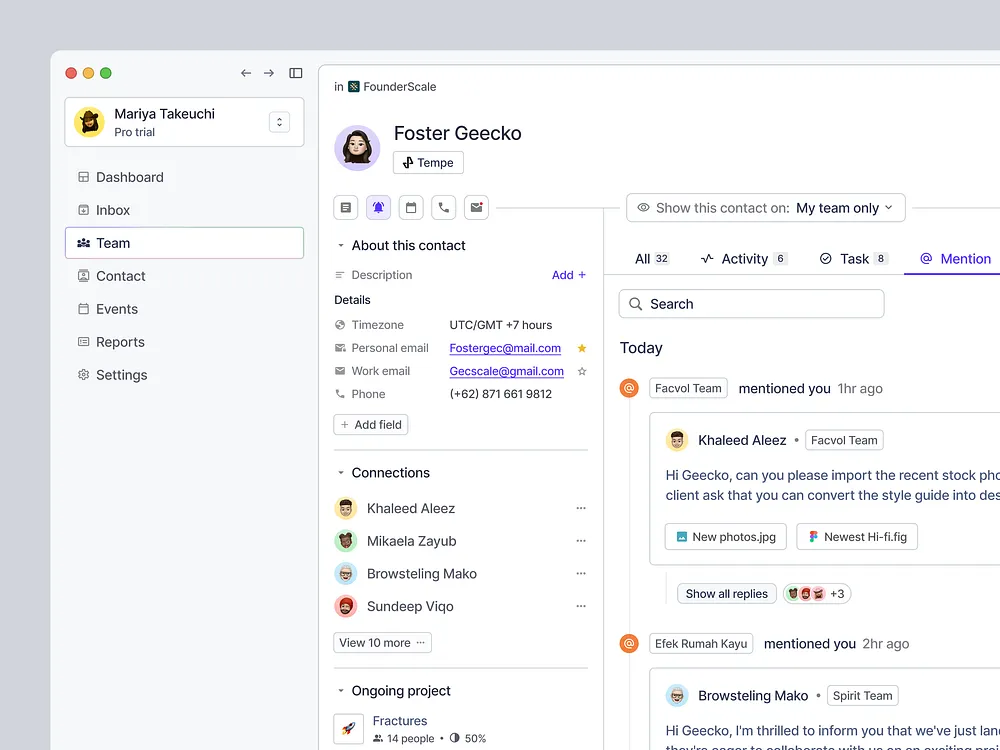Click the Efek Rumah Kayu tag

(x=701, y=643)
